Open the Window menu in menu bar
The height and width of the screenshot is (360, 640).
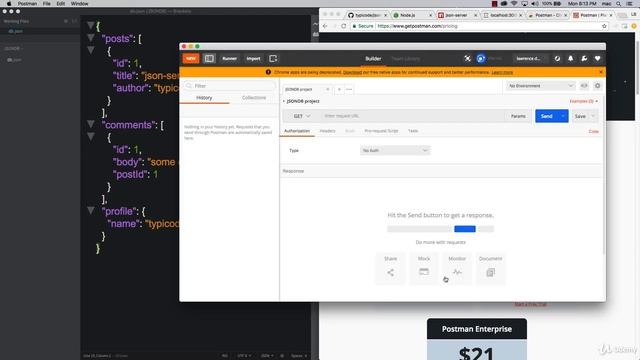(80, 3)
